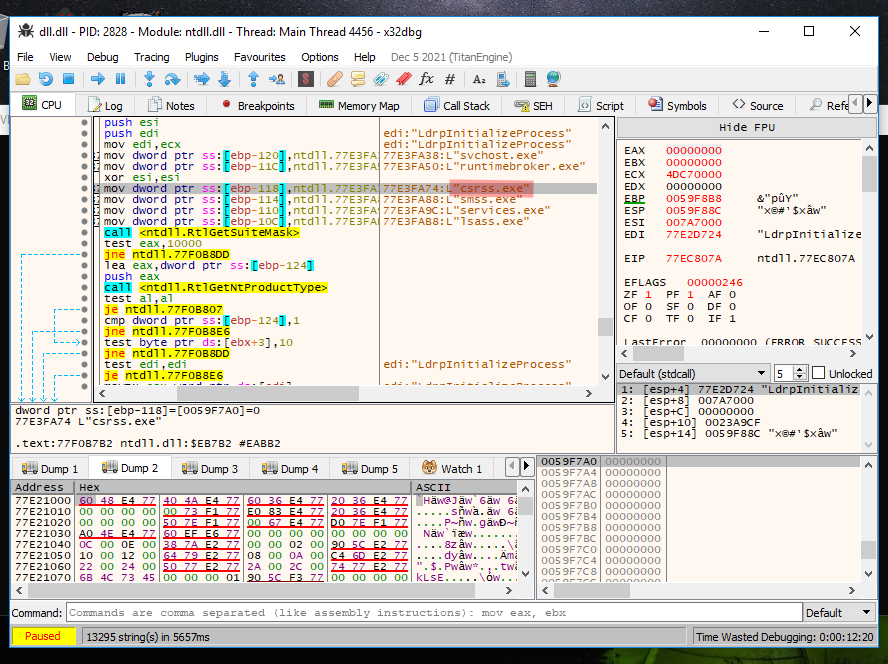
Task: Step into using the toolbar icon
Action: click(x=149, y=79)
